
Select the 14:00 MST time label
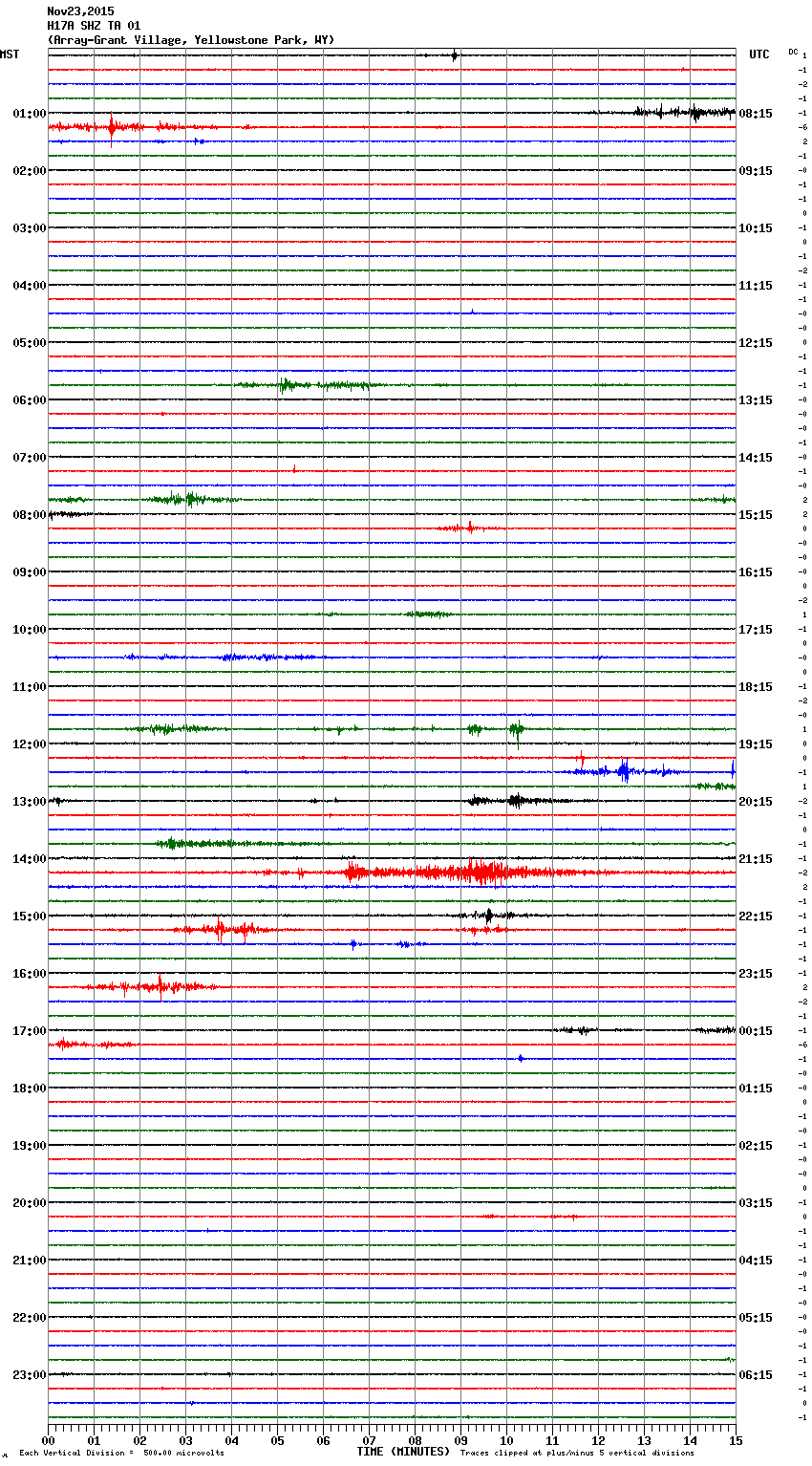click(30, 859)
